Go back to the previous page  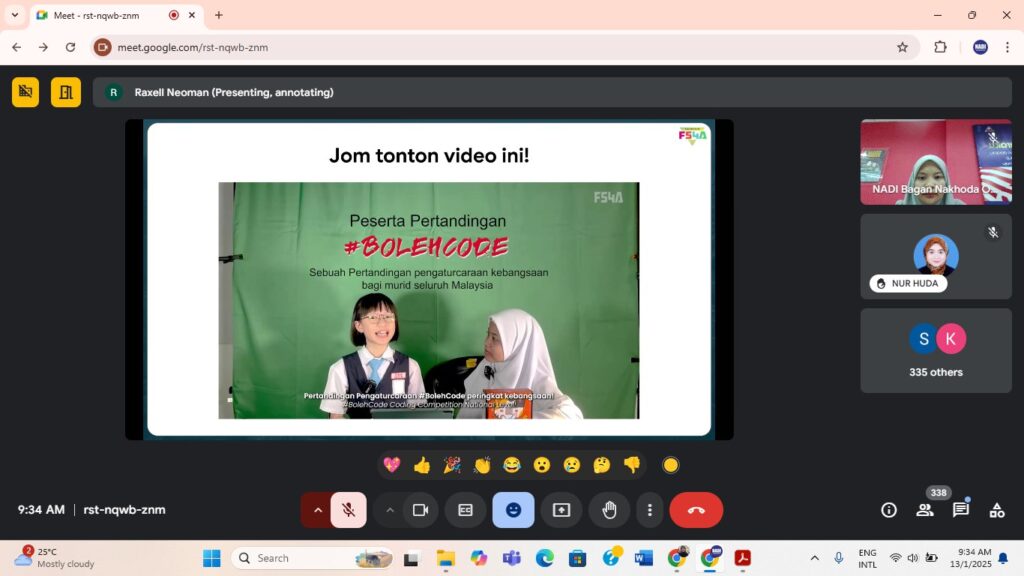(x=16, y=47)
